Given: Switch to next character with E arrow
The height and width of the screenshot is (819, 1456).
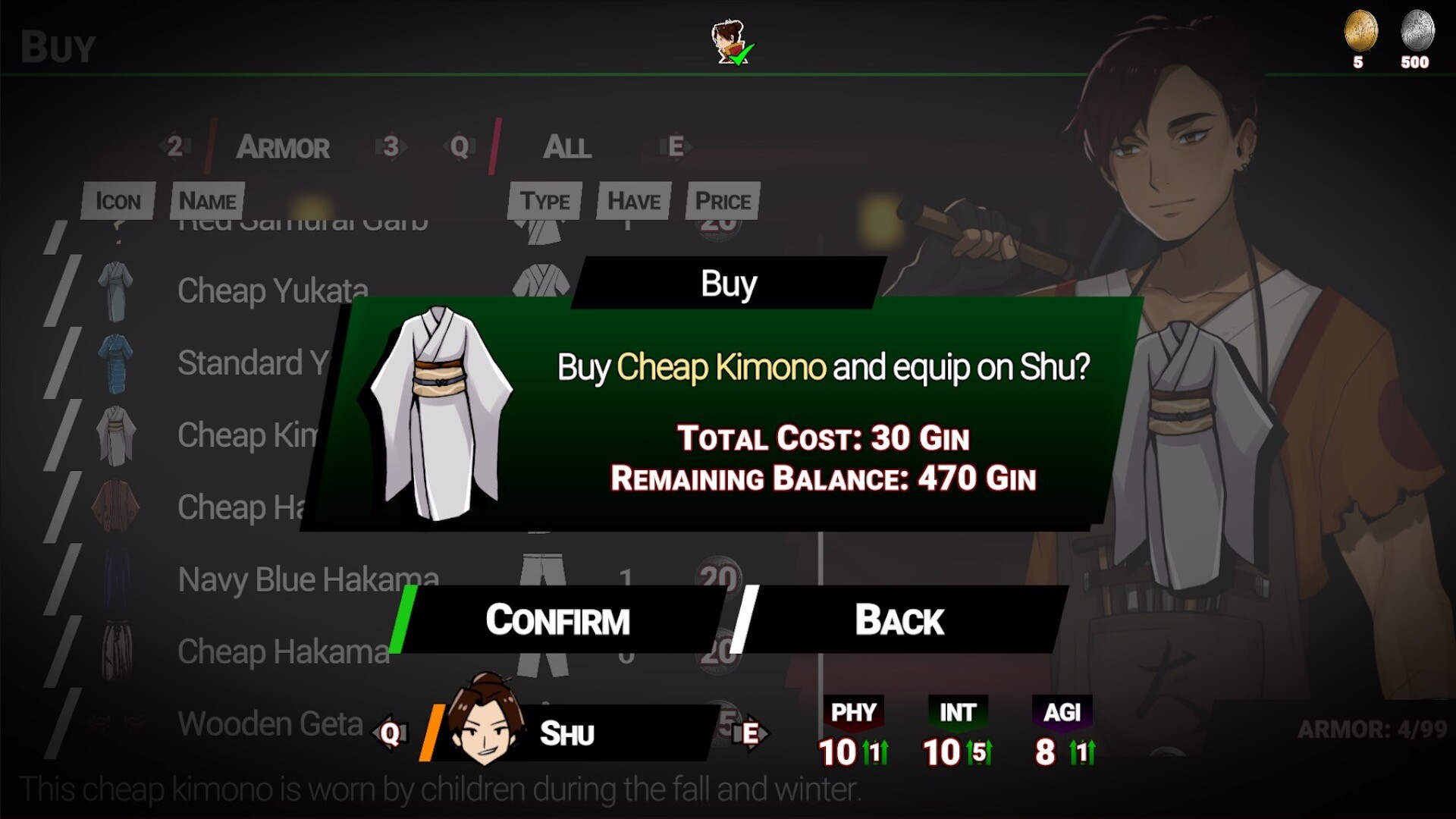Looking at the screenshot, I should (751, 733).
